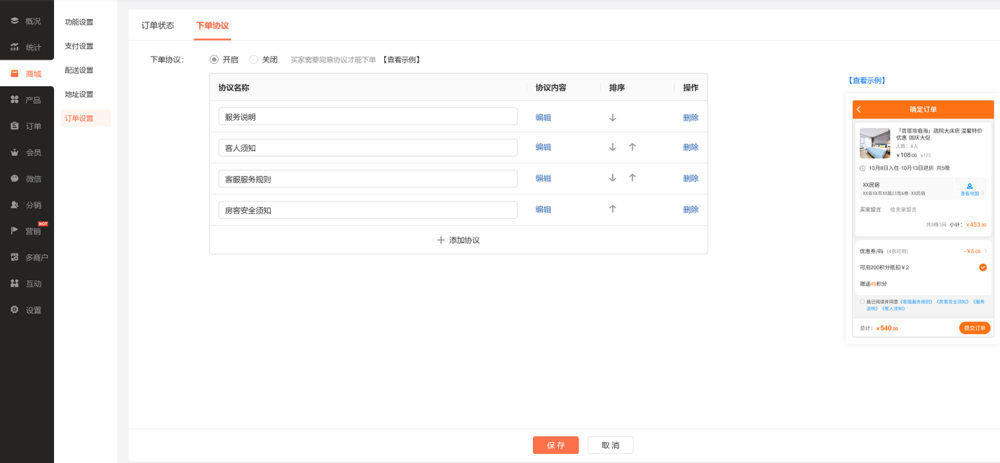Open the 设置 settings gear icon
This screenshot has width=1000, height=463.
coord(14,310)
